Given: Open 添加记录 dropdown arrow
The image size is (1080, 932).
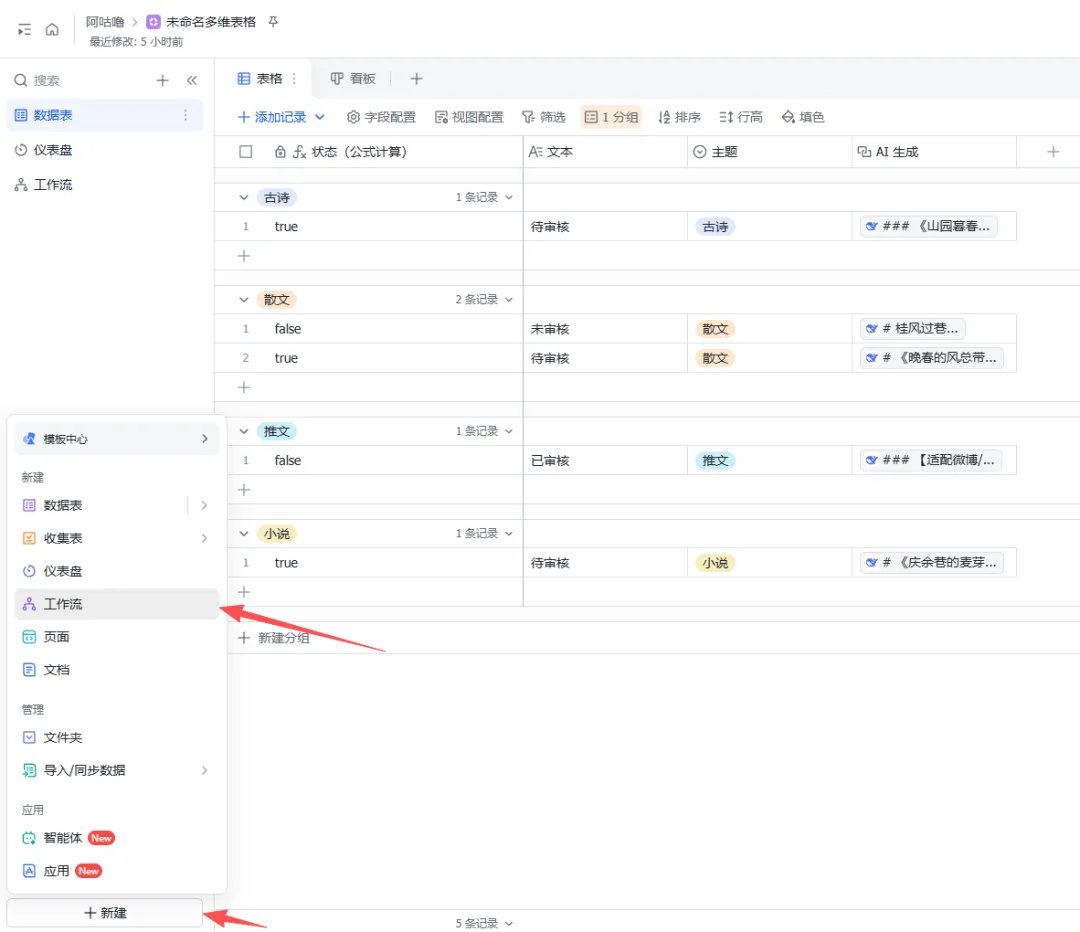Looking at the screenshot, I should click(320, 117).
